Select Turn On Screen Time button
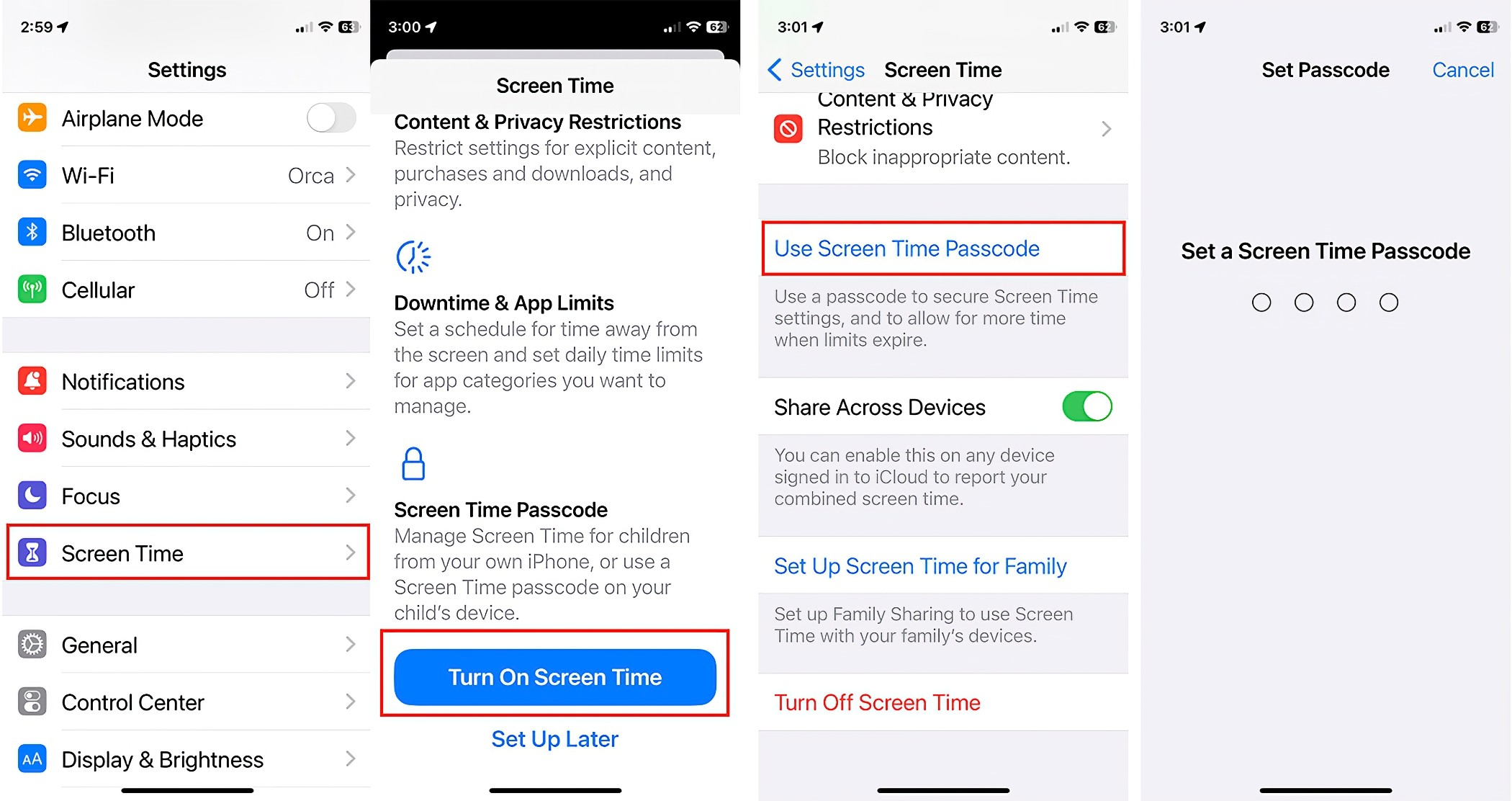 tap(556, 676)
